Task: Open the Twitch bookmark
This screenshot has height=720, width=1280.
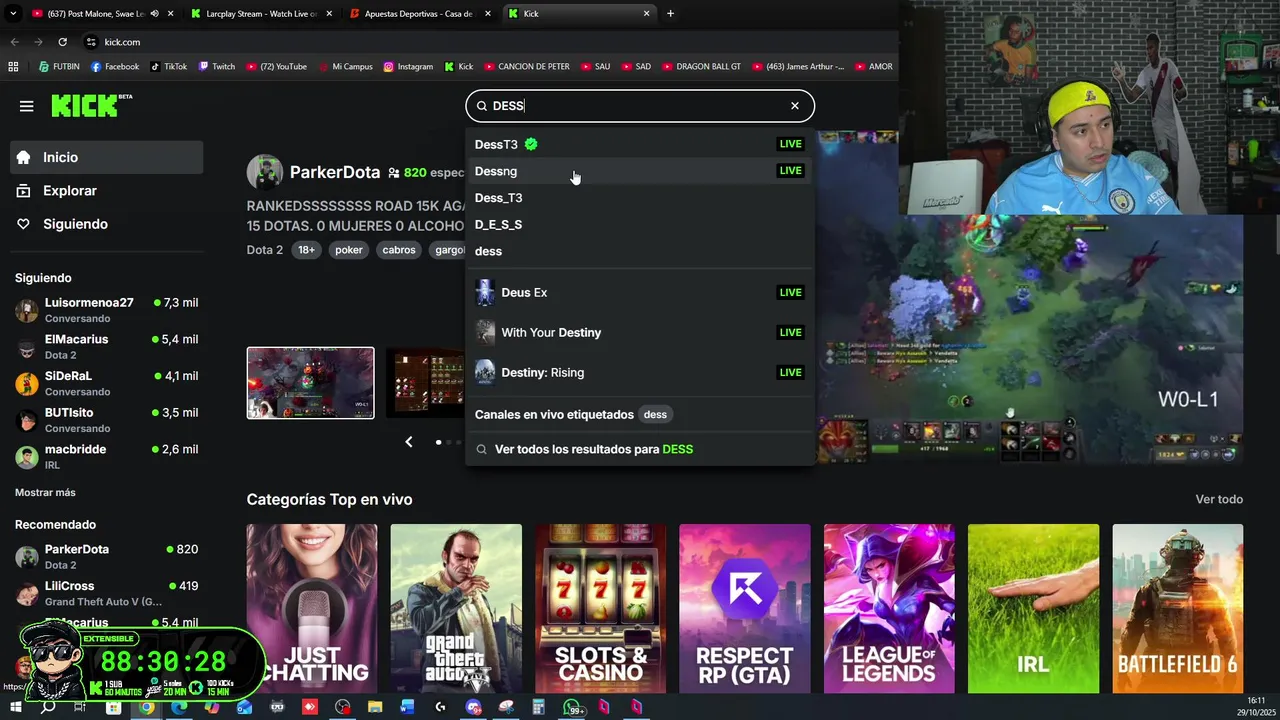Action: 217,67
